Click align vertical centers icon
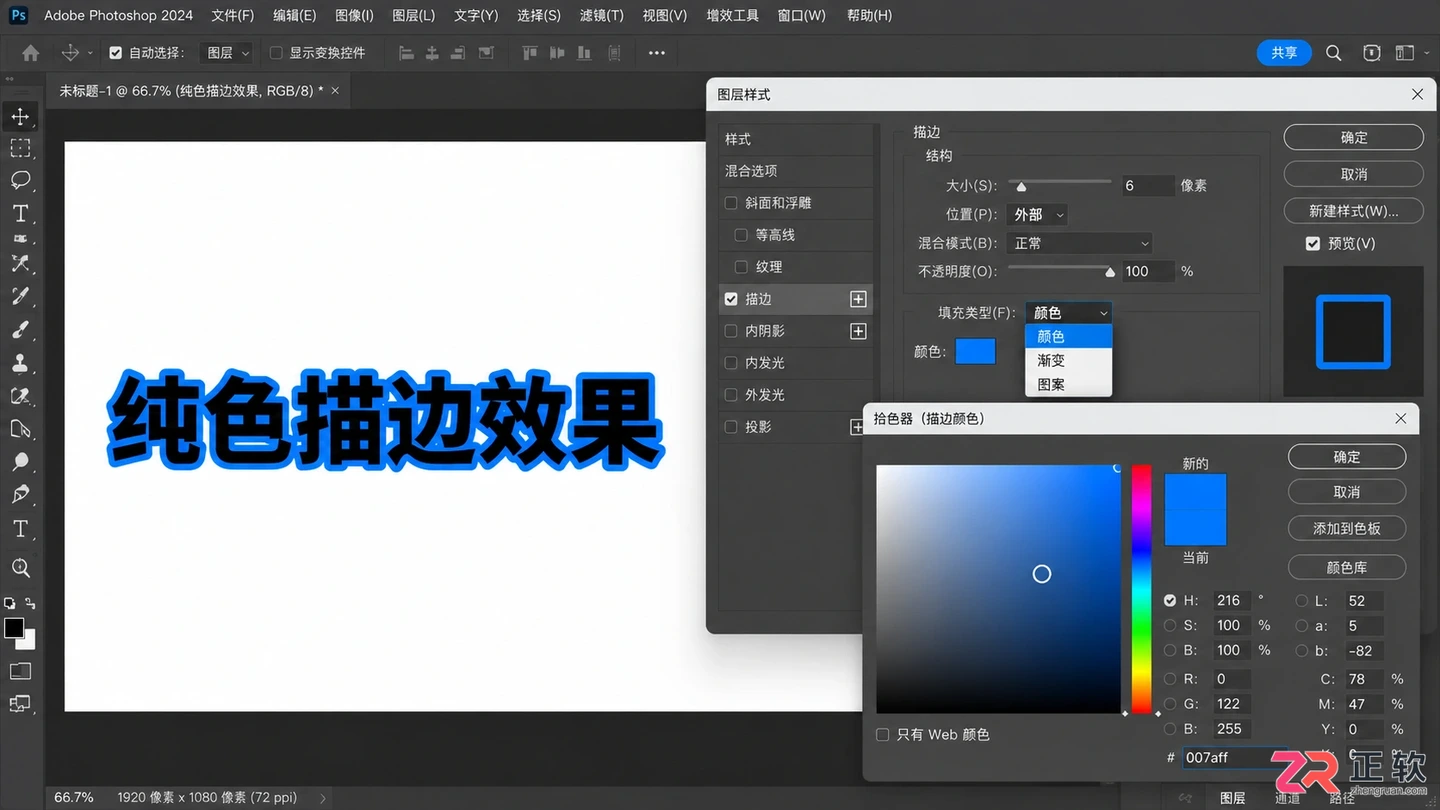The height and width of the screenshot is (810, 1440). click(x=558, y=53)
